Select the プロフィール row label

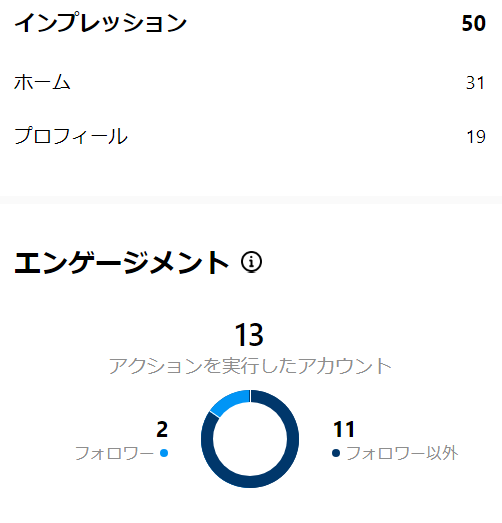[71, 136]
